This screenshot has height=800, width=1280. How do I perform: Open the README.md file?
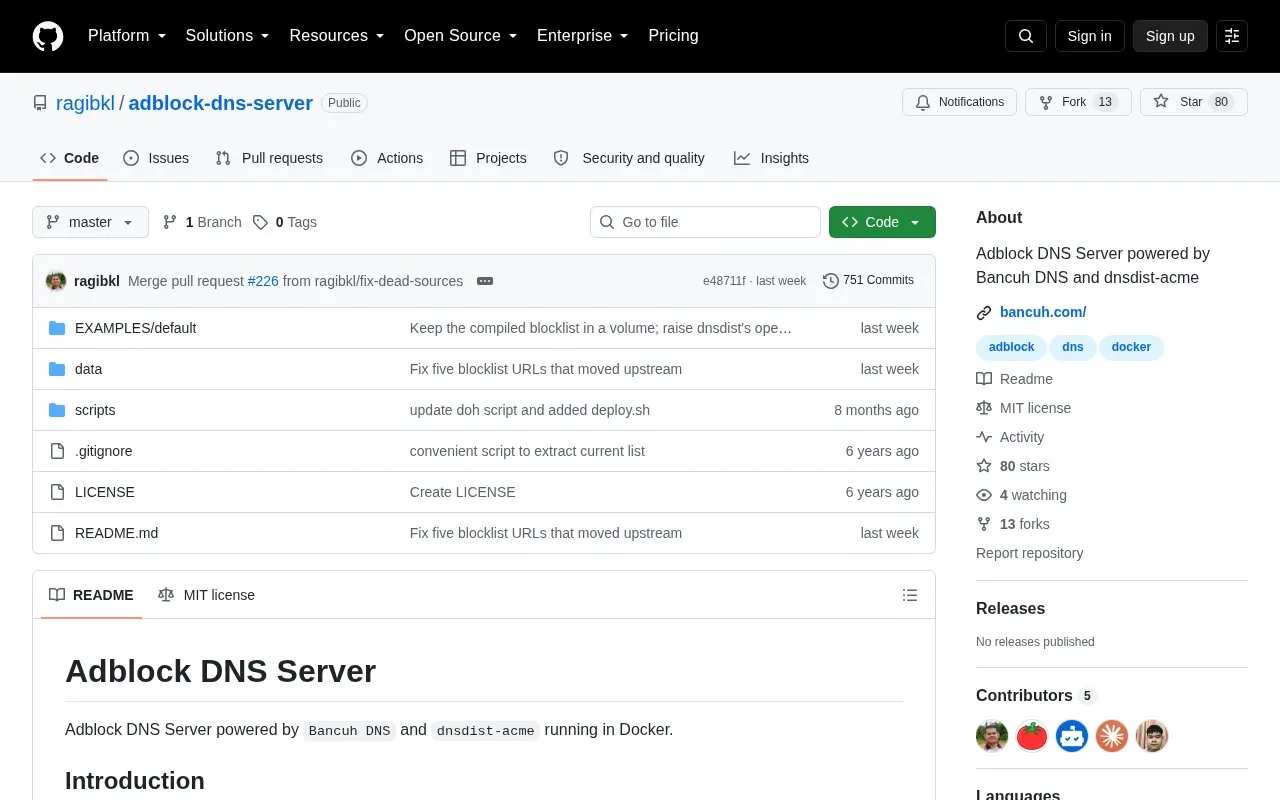click(116, 533)
